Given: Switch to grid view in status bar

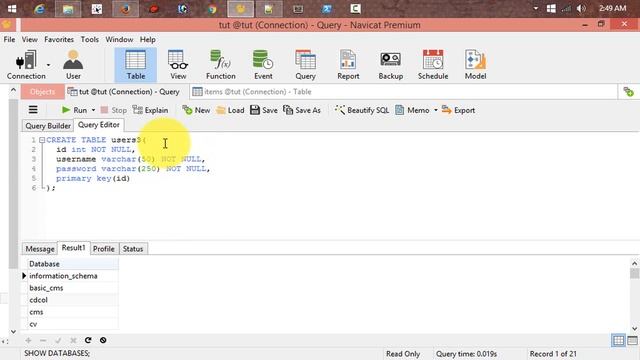Looking at the screenshot, I should pos(618,340).
